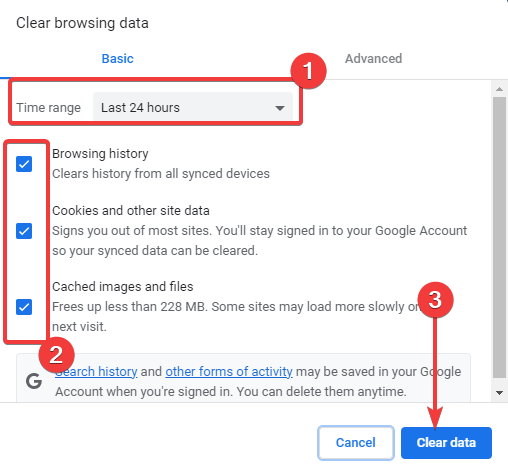Click the Cancel button
The width and height of the screenshot is (508, 472).
[356, 443]
